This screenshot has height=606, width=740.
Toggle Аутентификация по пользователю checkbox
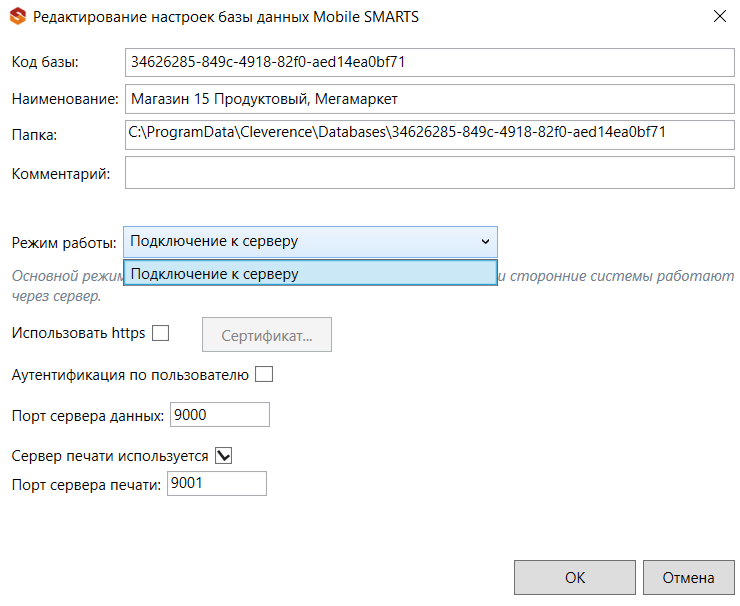(x=264, y=374)
